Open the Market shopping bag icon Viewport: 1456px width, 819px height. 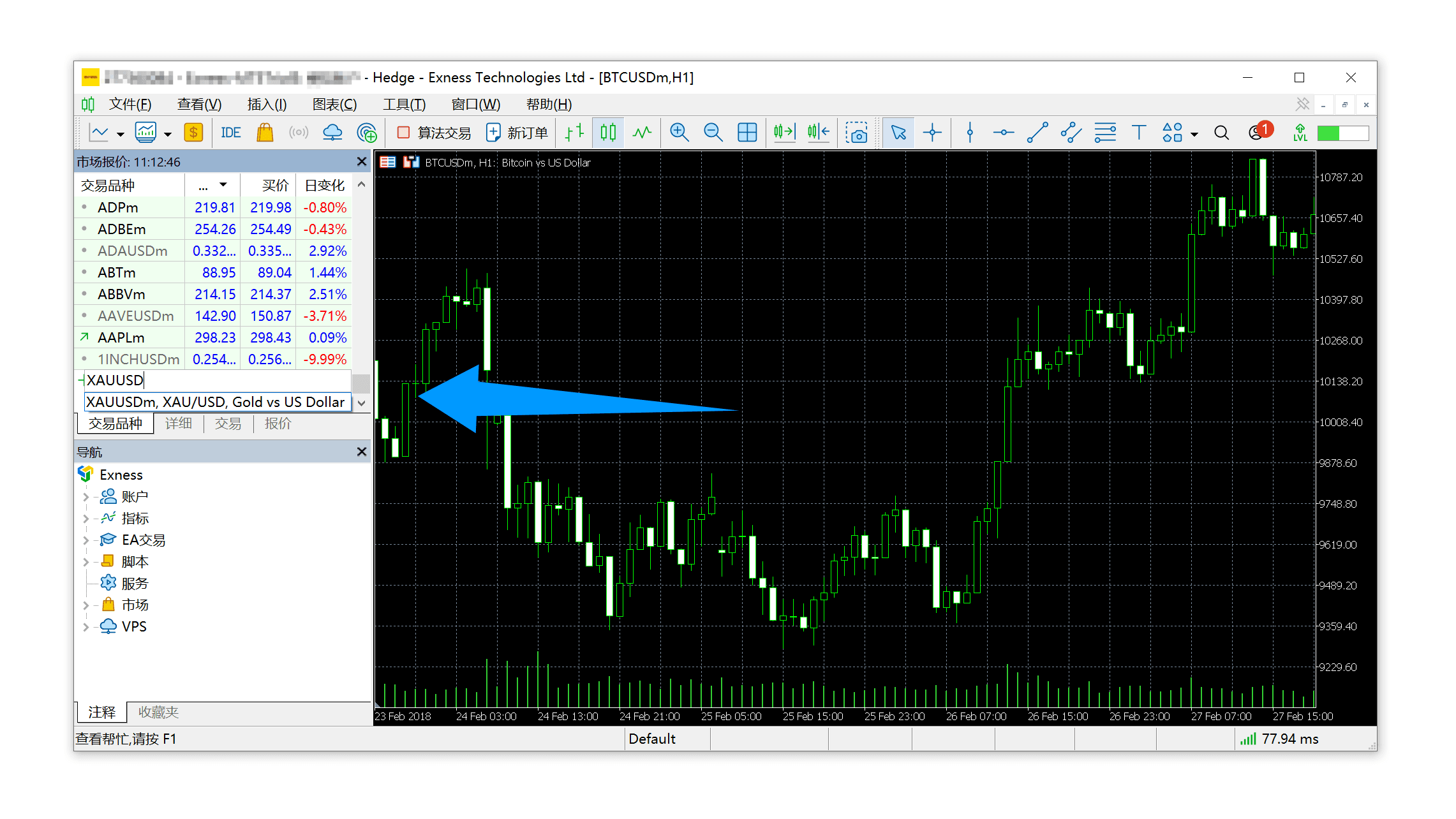coord(265,133)
